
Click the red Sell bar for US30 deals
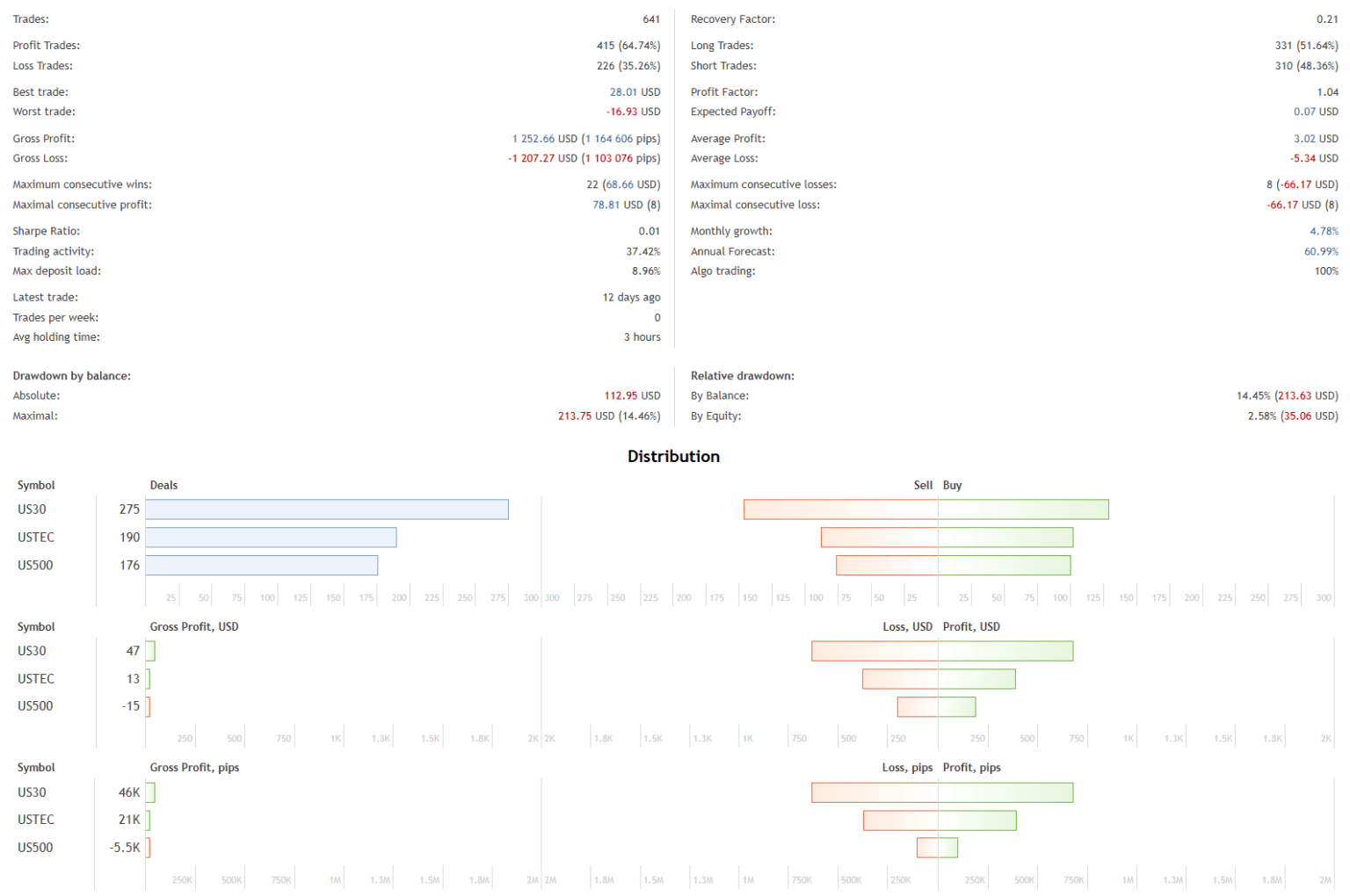(840, 509)
